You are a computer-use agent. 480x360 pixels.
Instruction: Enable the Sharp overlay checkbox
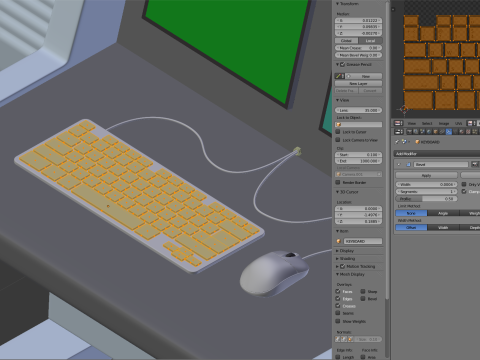pos(363,291)
